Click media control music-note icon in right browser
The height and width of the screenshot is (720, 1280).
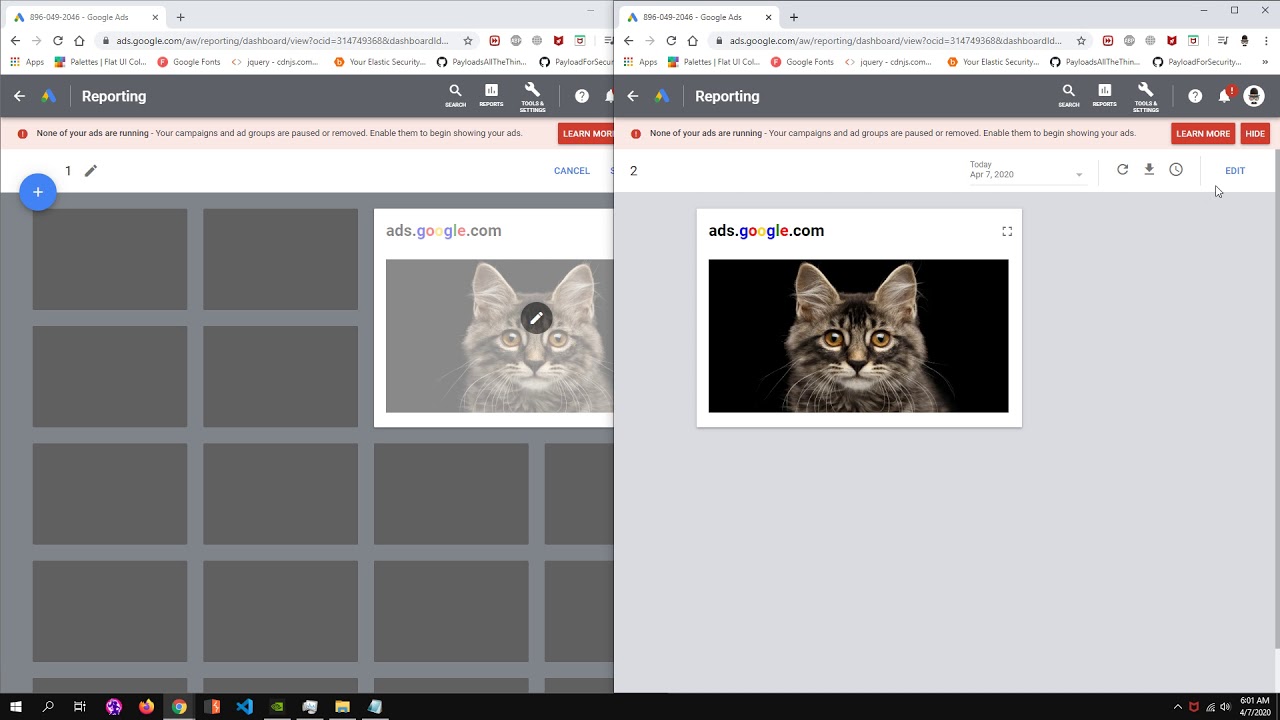[x=1224, y=41]
